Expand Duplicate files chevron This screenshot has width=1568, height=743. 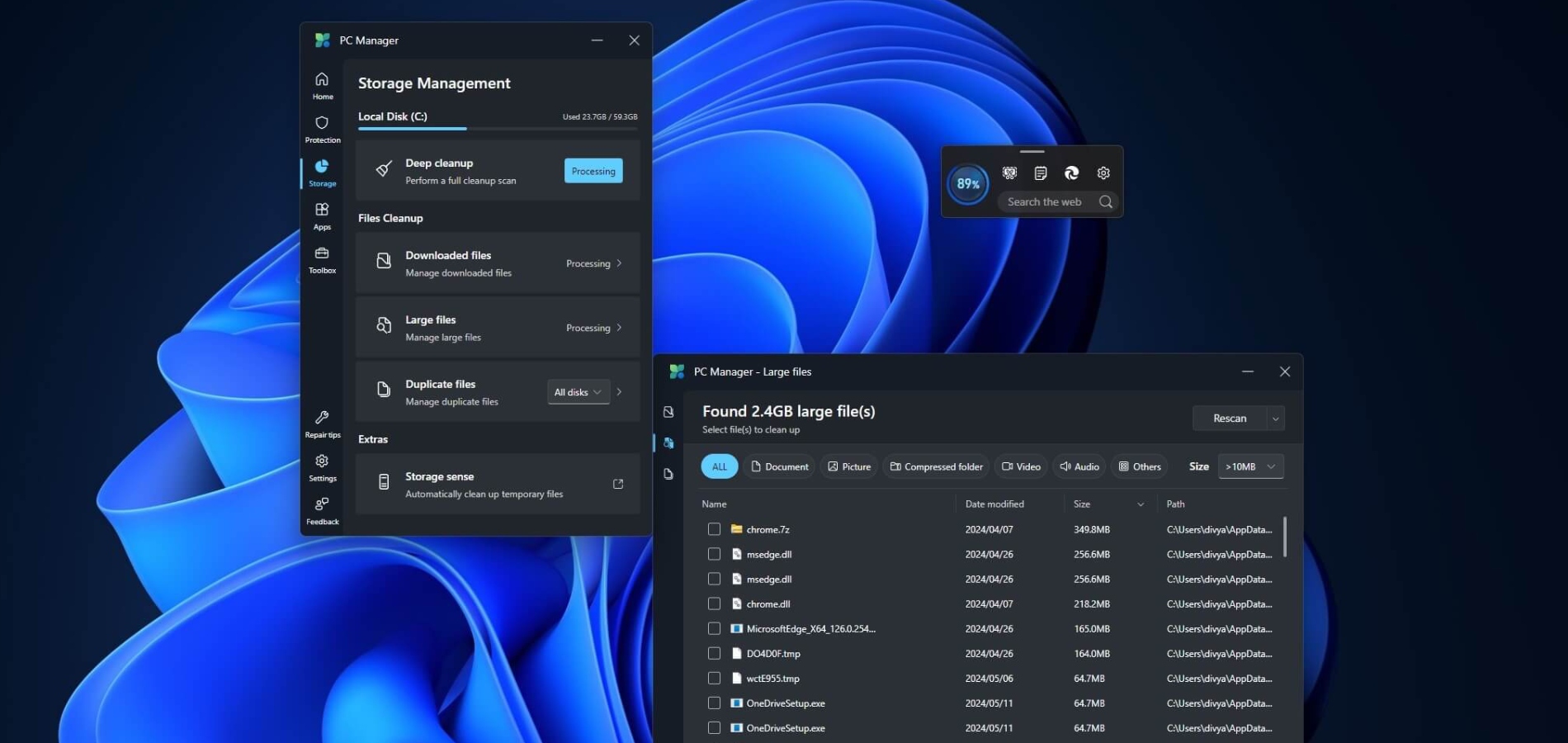619,392
